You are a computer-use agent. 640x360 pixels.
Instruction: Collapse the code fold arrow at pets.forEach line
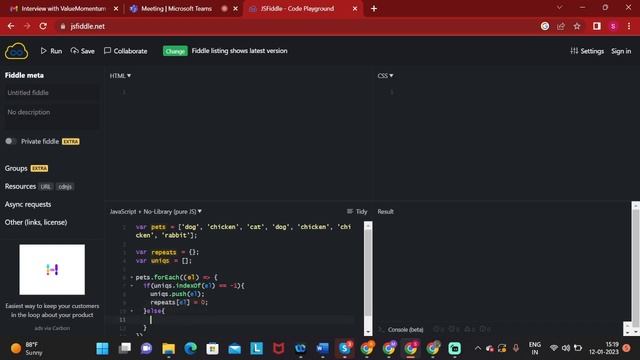(131, 277)
